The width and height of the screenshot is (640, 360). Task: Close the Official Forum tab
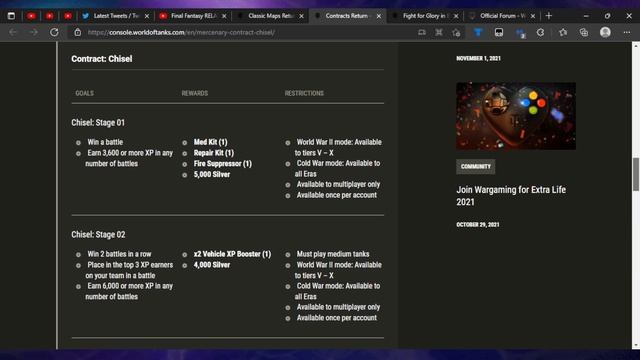pos(533,16)
